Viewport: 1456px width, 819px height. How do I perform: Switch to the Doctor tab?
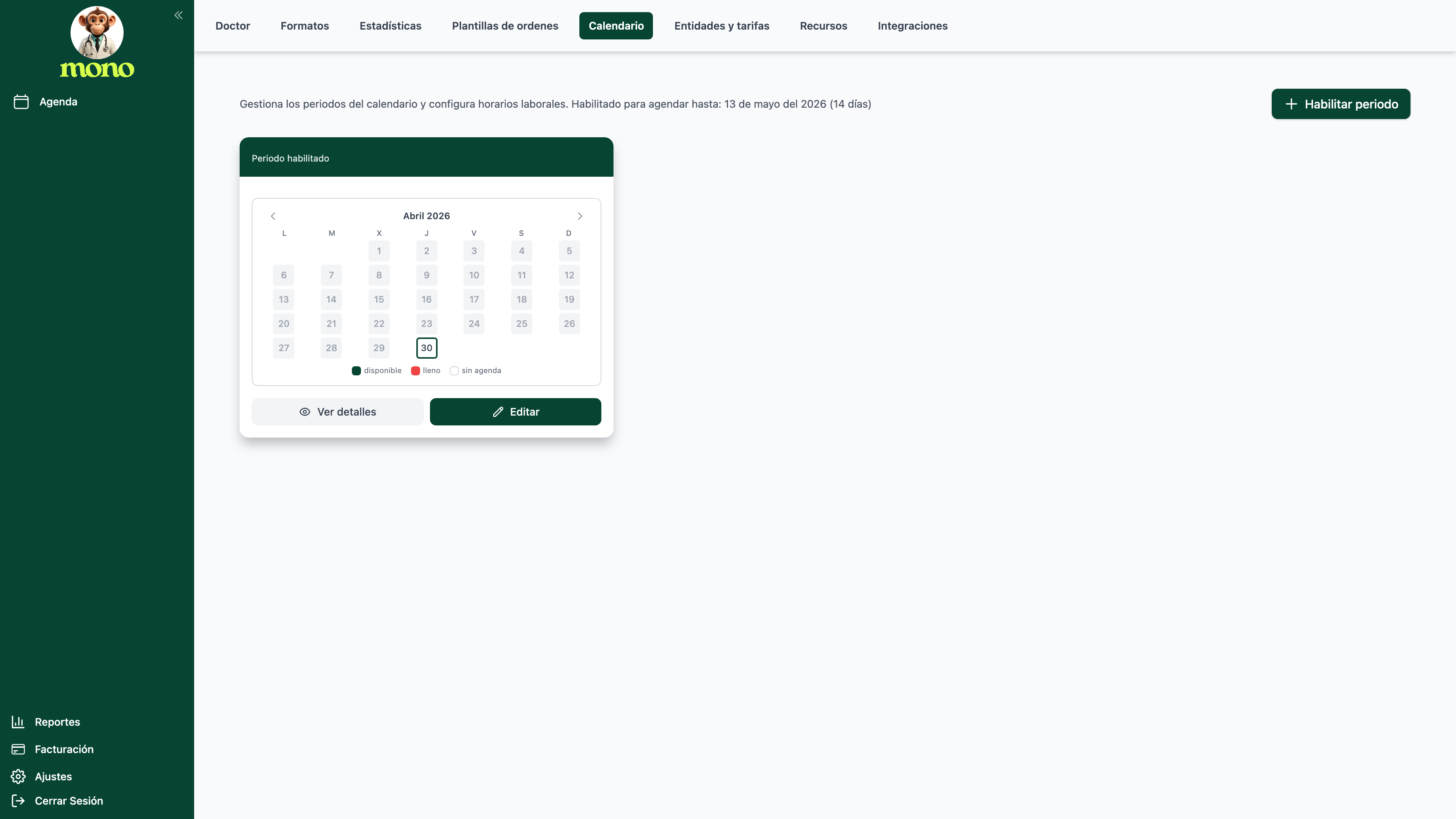point(233,26)
